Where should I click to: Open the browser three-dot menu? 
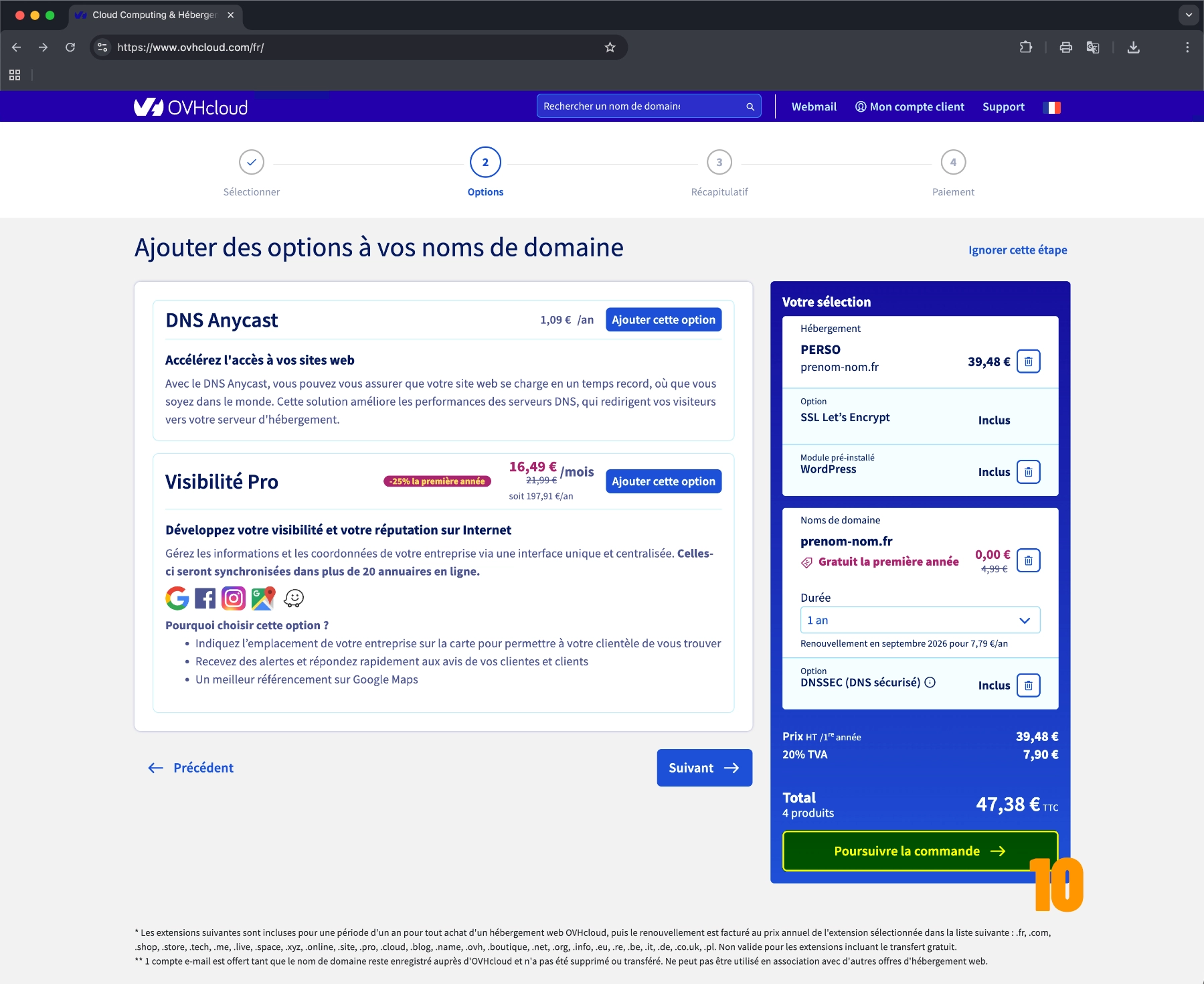[x=1187, y=48]
